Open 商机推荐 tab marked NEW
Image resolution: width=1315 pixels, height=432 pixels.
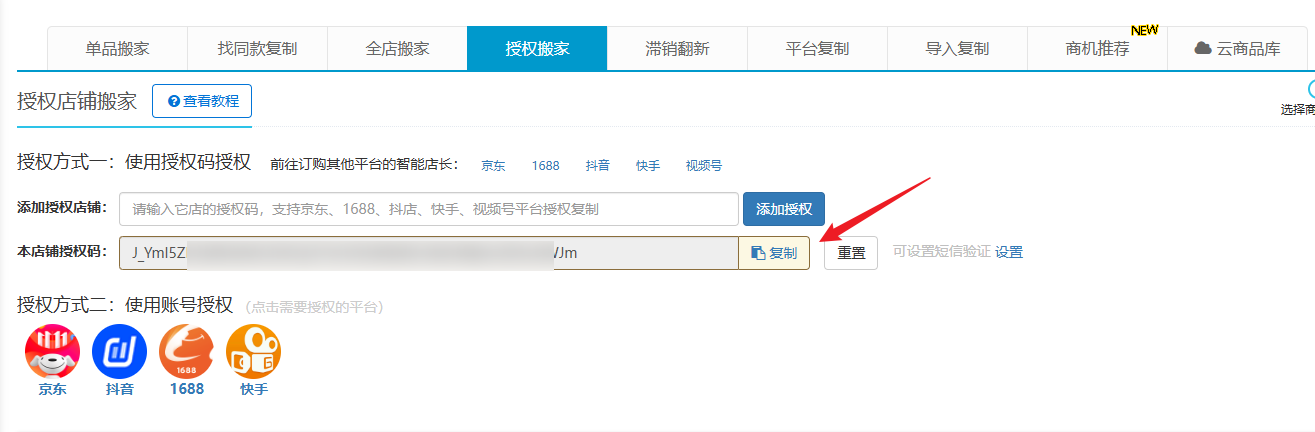pyautogui.click(x=1097, y=48)
